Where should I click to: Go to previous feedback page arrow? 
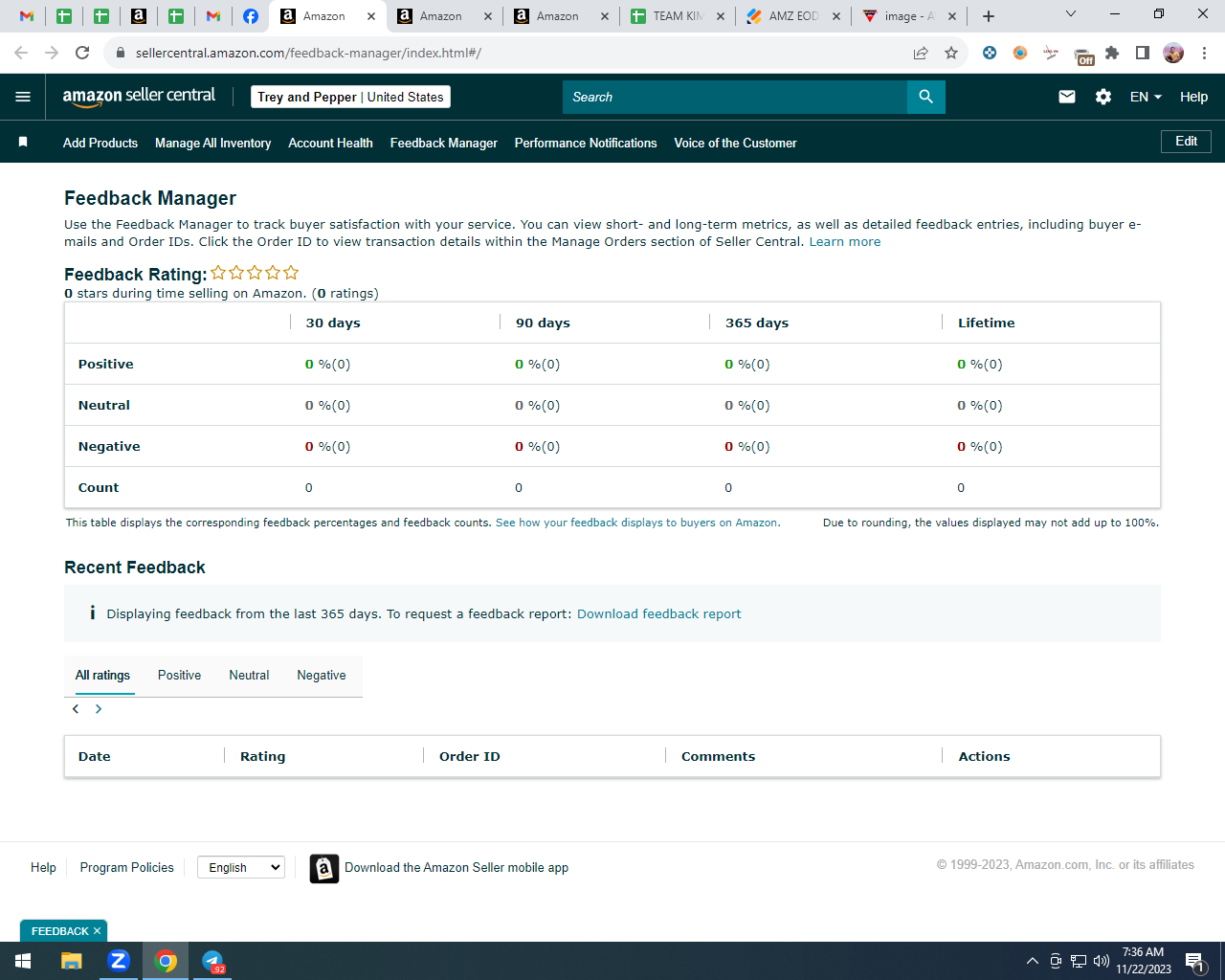click(x=76, y=709)
